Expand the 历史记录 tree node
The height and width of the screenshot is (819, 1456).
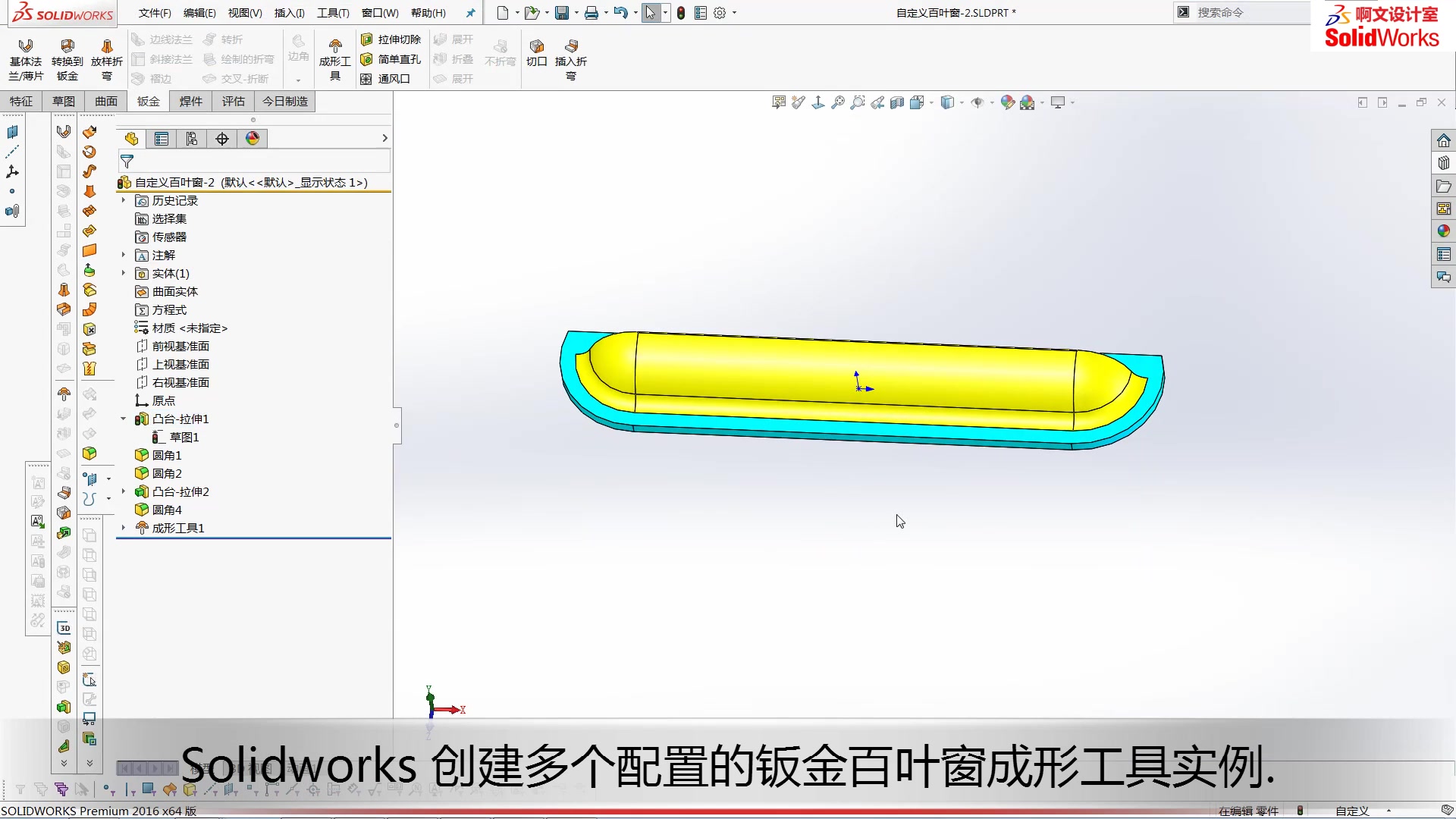[x=124, y=200]
